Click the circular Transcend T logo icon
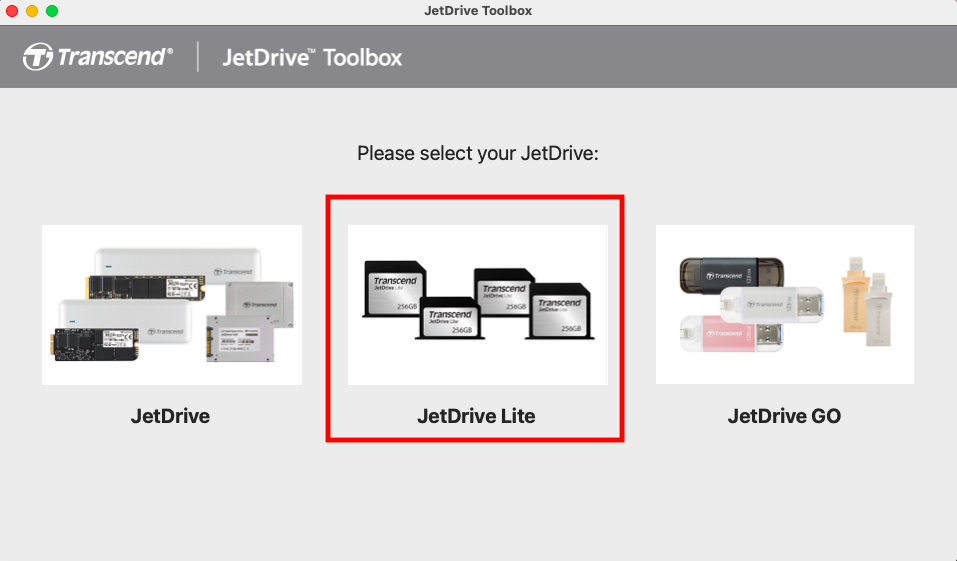This screenshot has height=561, width=957. [37, 57]
